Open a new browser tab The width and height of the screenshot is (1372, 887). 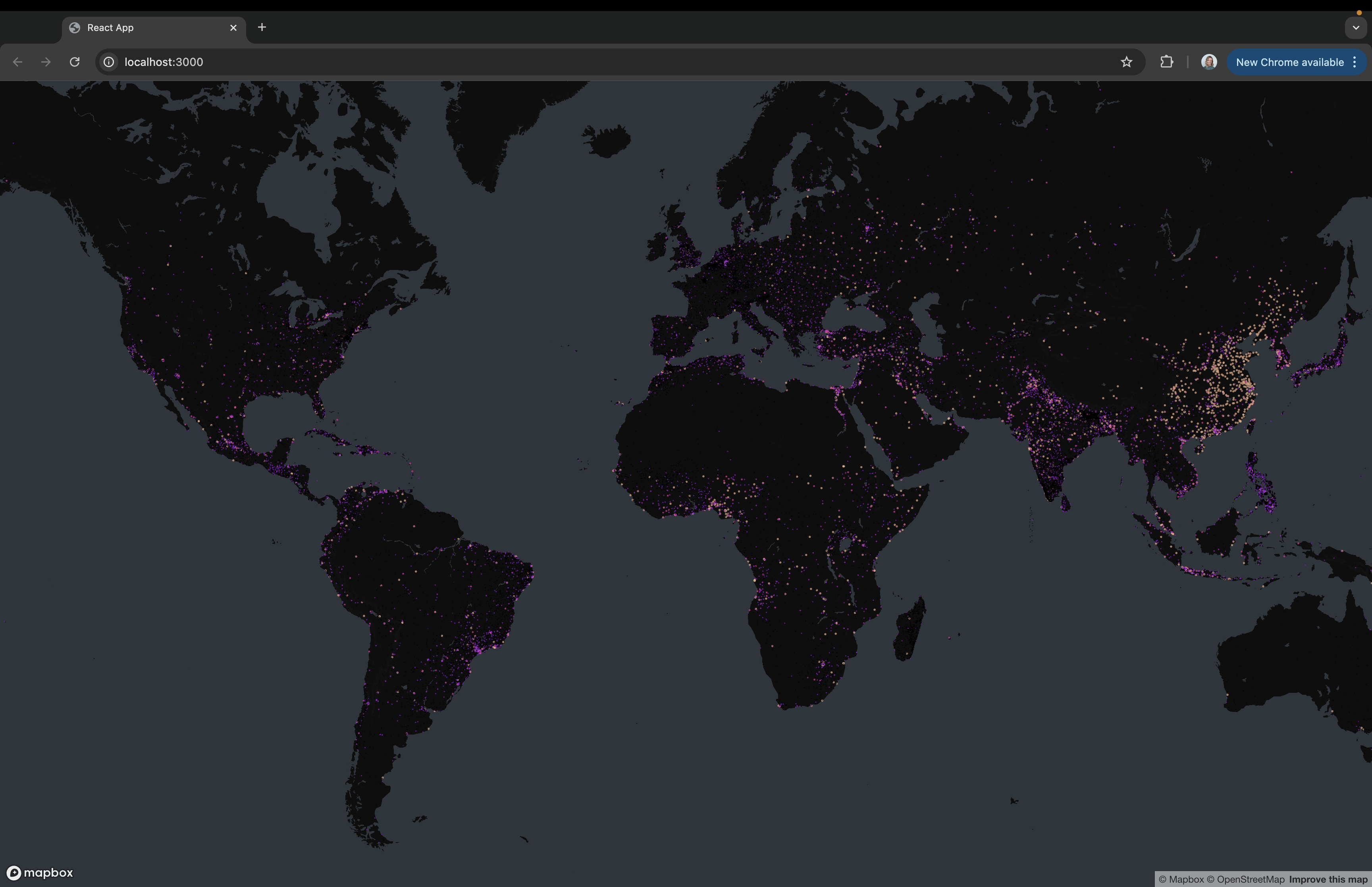pos(262,27)
